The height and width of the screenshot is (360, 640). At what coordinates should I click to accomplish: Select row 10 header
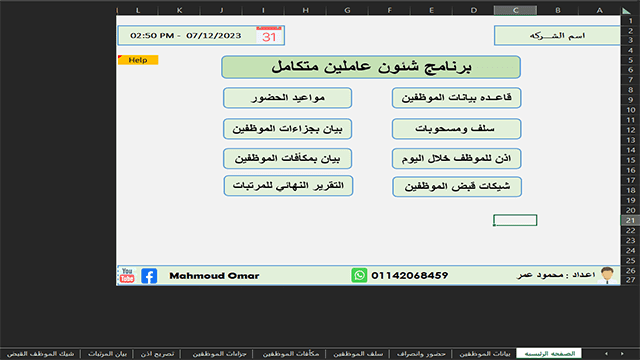pos(631,110)
